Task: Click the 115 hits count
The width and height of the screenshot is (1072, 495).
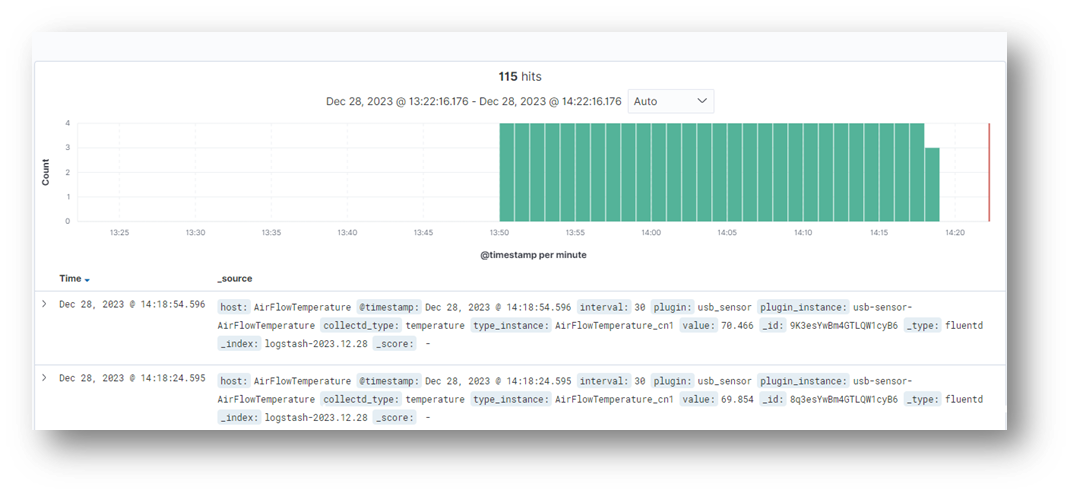Action: tap(520, 77)
